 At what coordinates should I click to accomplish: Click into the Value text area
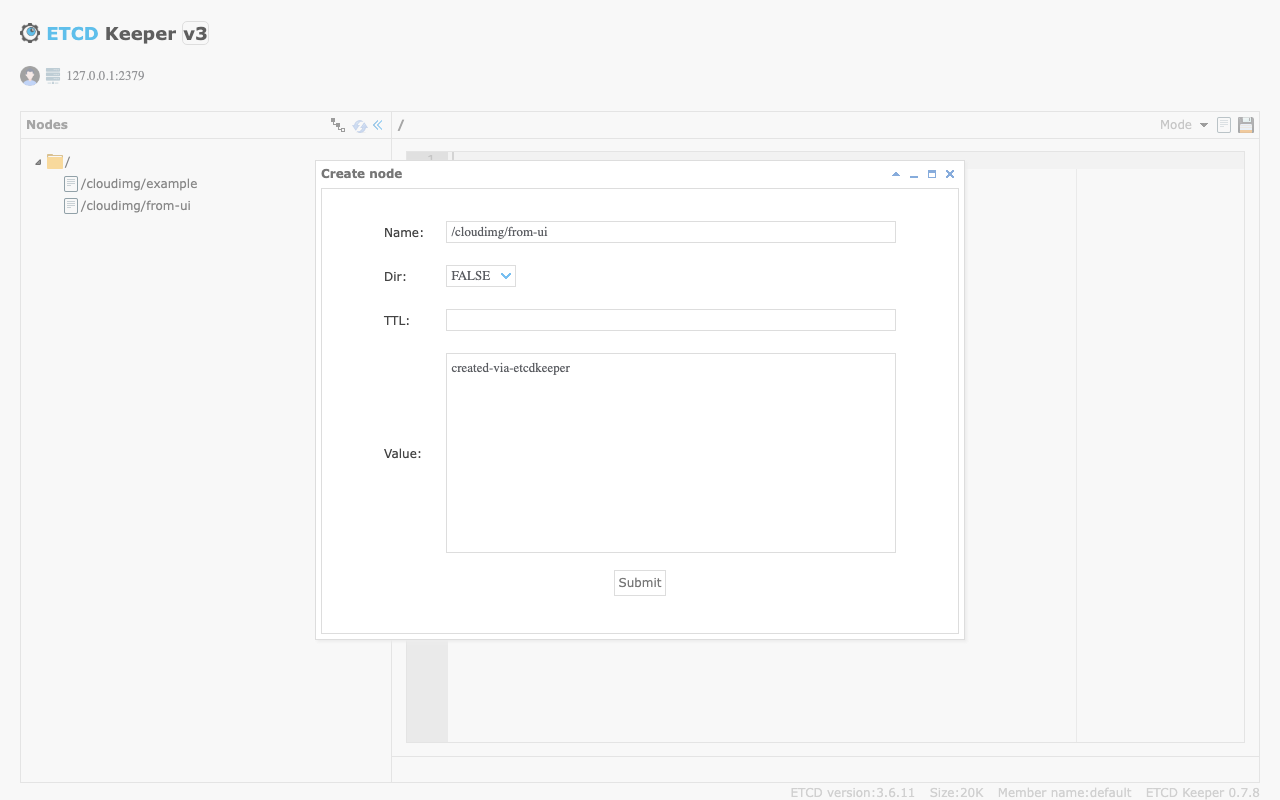pos(671,453)
